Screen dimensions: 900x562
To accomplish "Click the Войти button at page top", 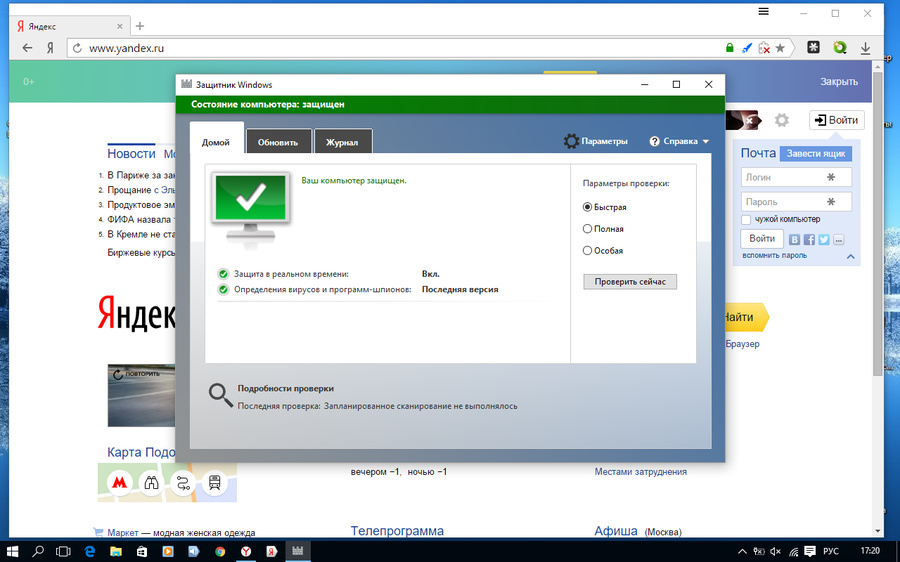I will pyautogui.click(x=836, y=120).
